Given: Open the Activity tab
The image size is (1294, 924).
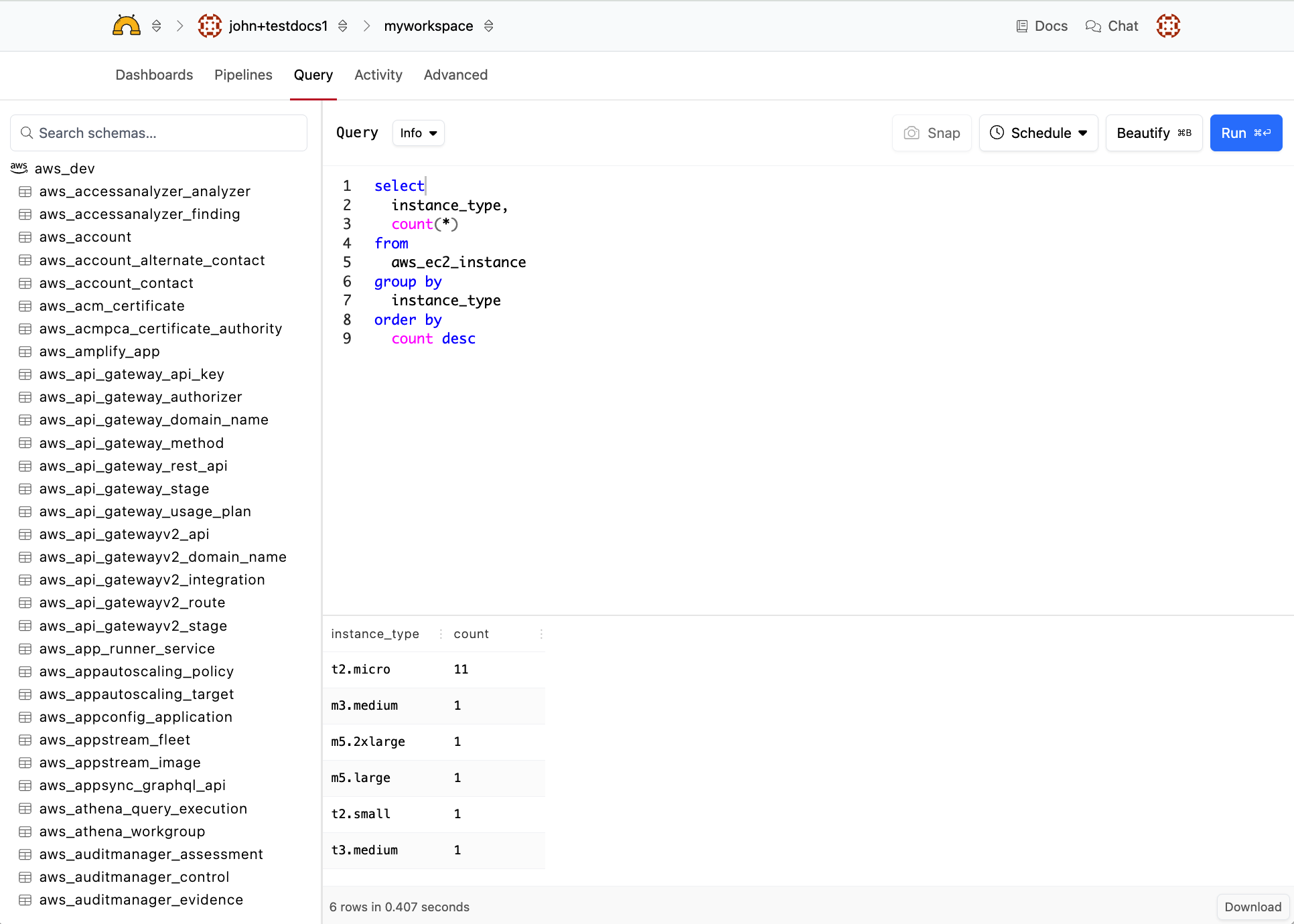Looking at the screenshot, I should [x=378, y=75].
